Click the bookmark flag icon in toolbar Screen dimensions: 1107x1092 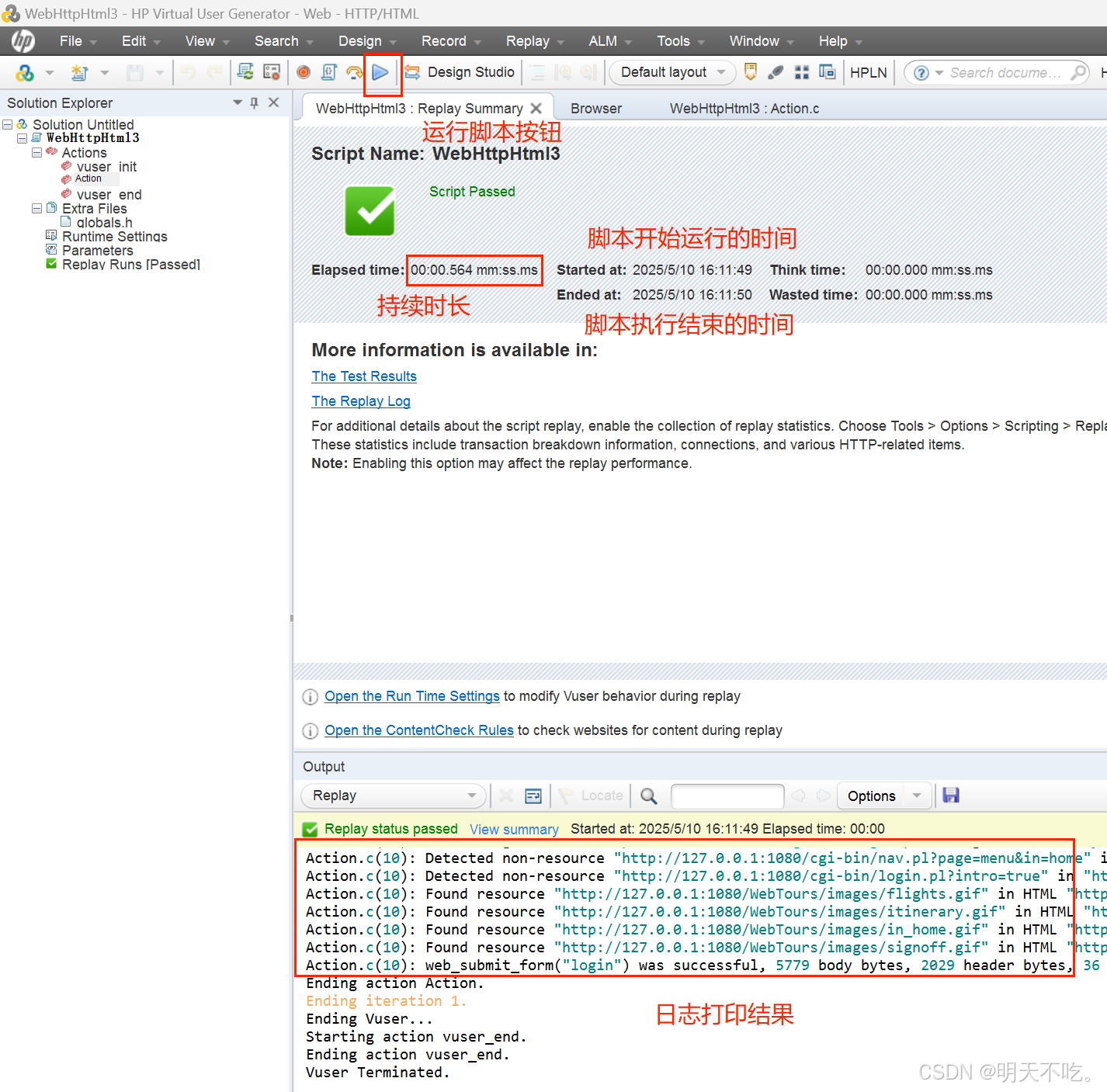point(751,72)
